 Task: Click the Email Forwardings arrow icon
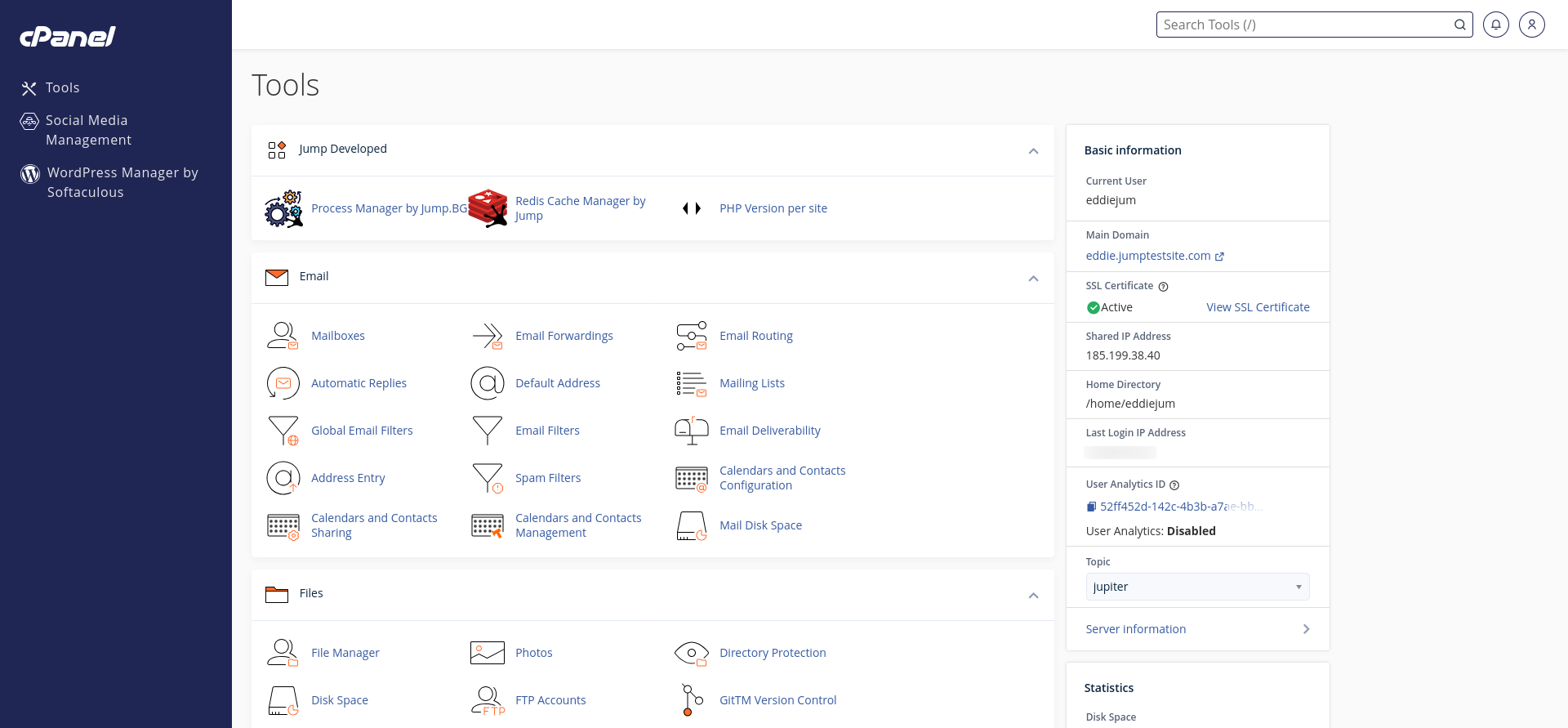[488, 336]
